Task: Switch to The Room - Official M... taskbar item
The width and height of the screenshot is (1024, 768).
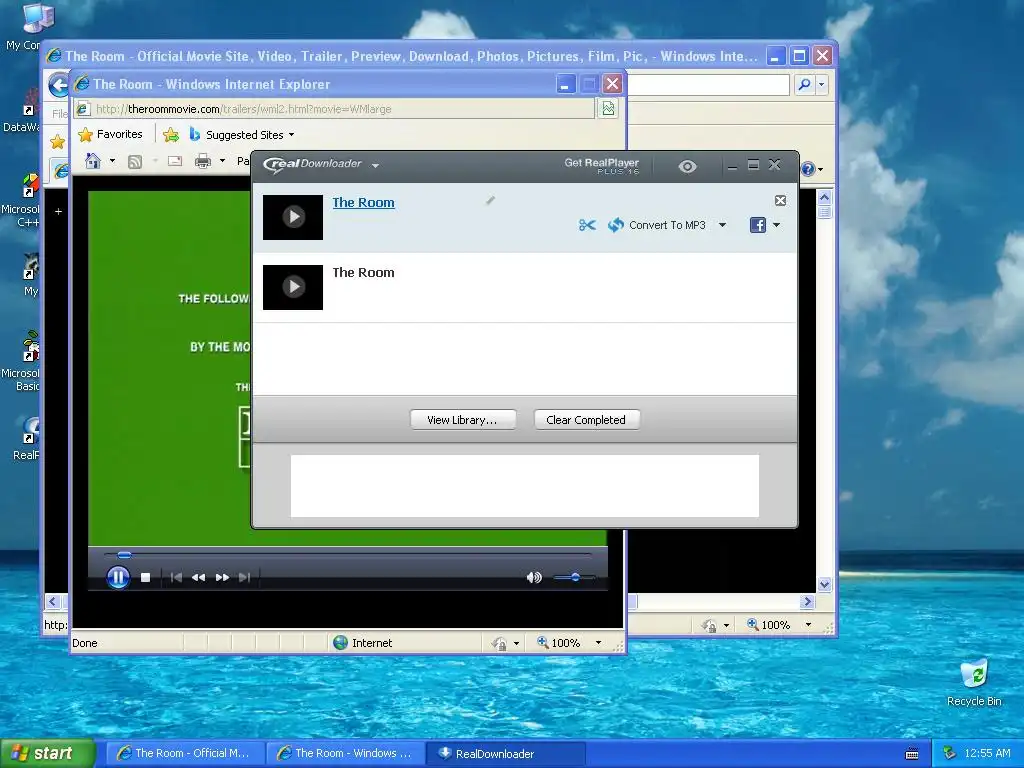Action: [184, 753]
